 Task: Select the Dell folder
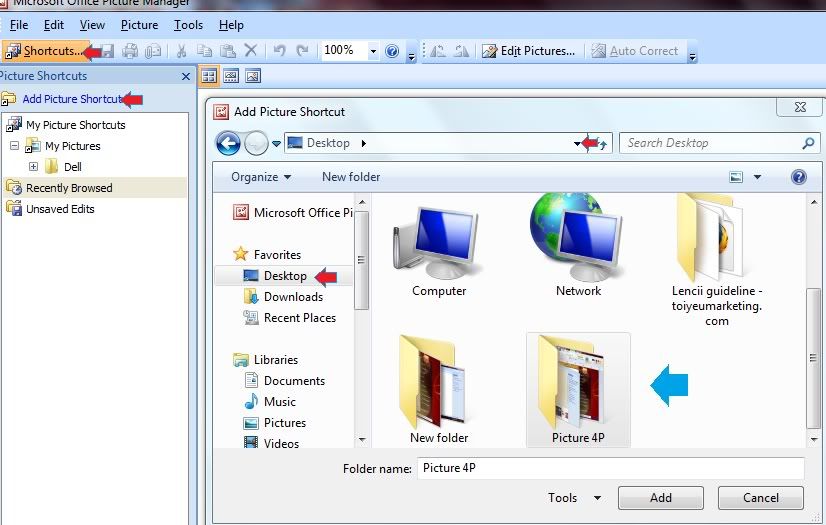73,167
